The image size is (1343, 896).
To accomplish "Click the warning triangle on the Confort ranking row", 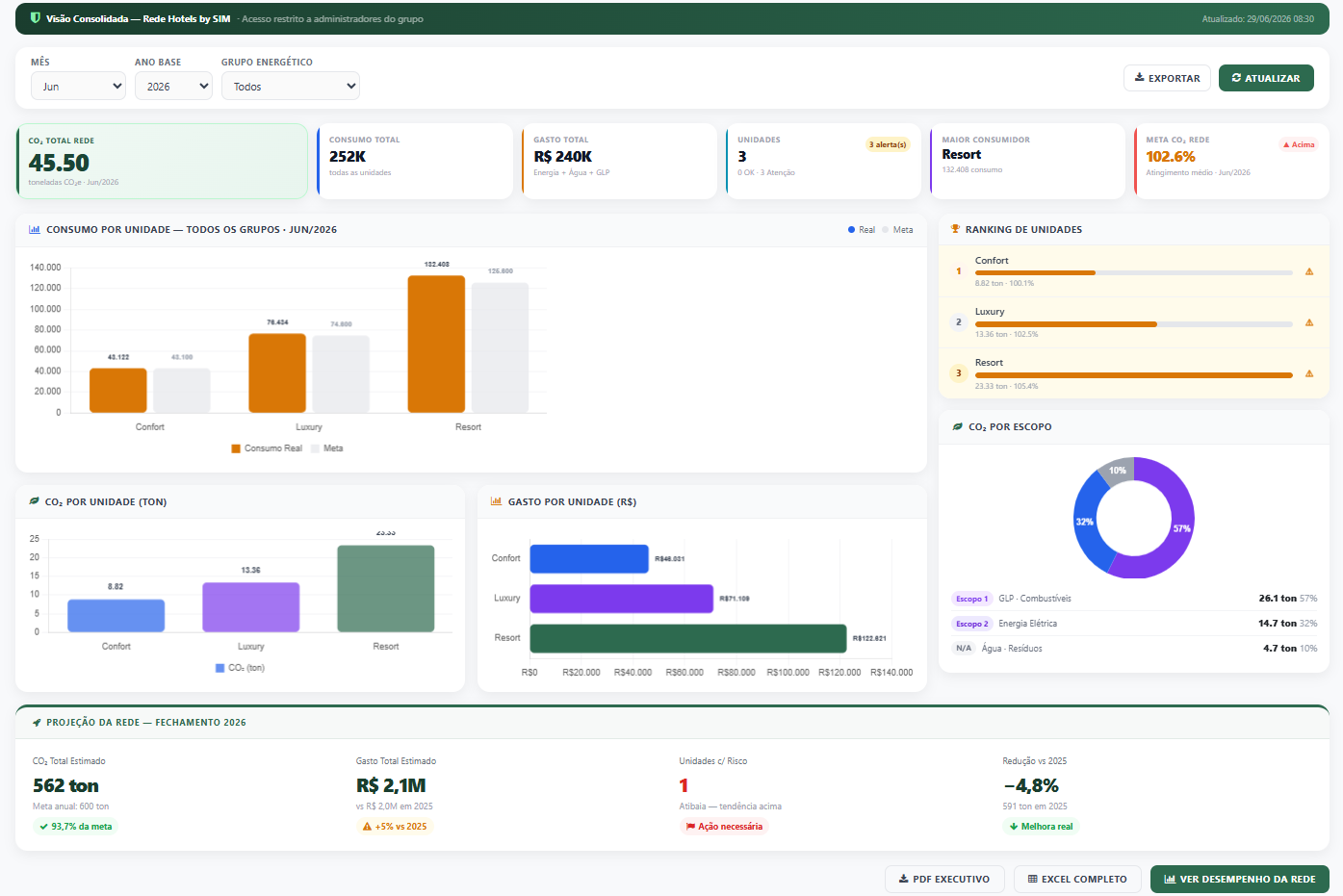I will click(1309, 271).
